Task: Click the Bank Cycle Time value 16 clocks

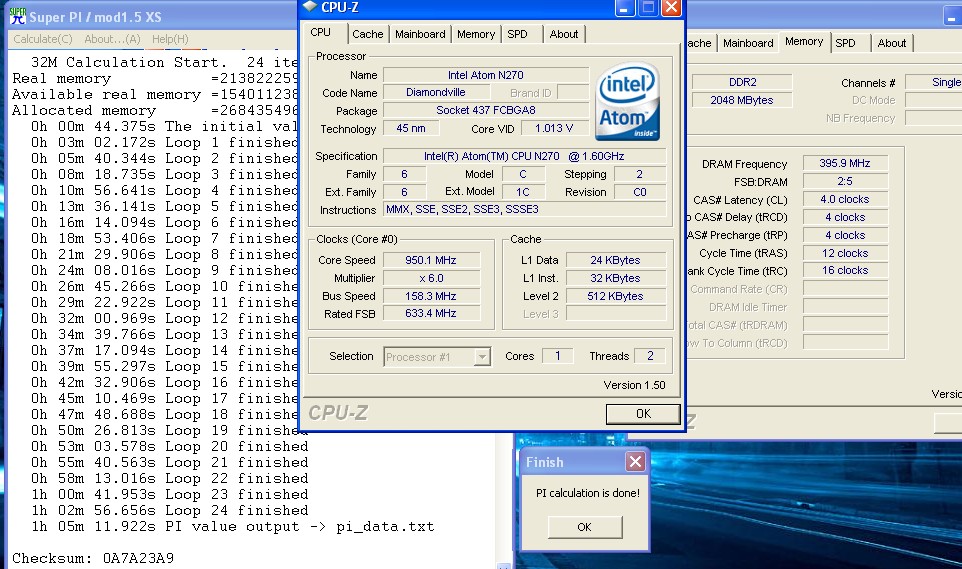Action: click(x=845, y=271)
